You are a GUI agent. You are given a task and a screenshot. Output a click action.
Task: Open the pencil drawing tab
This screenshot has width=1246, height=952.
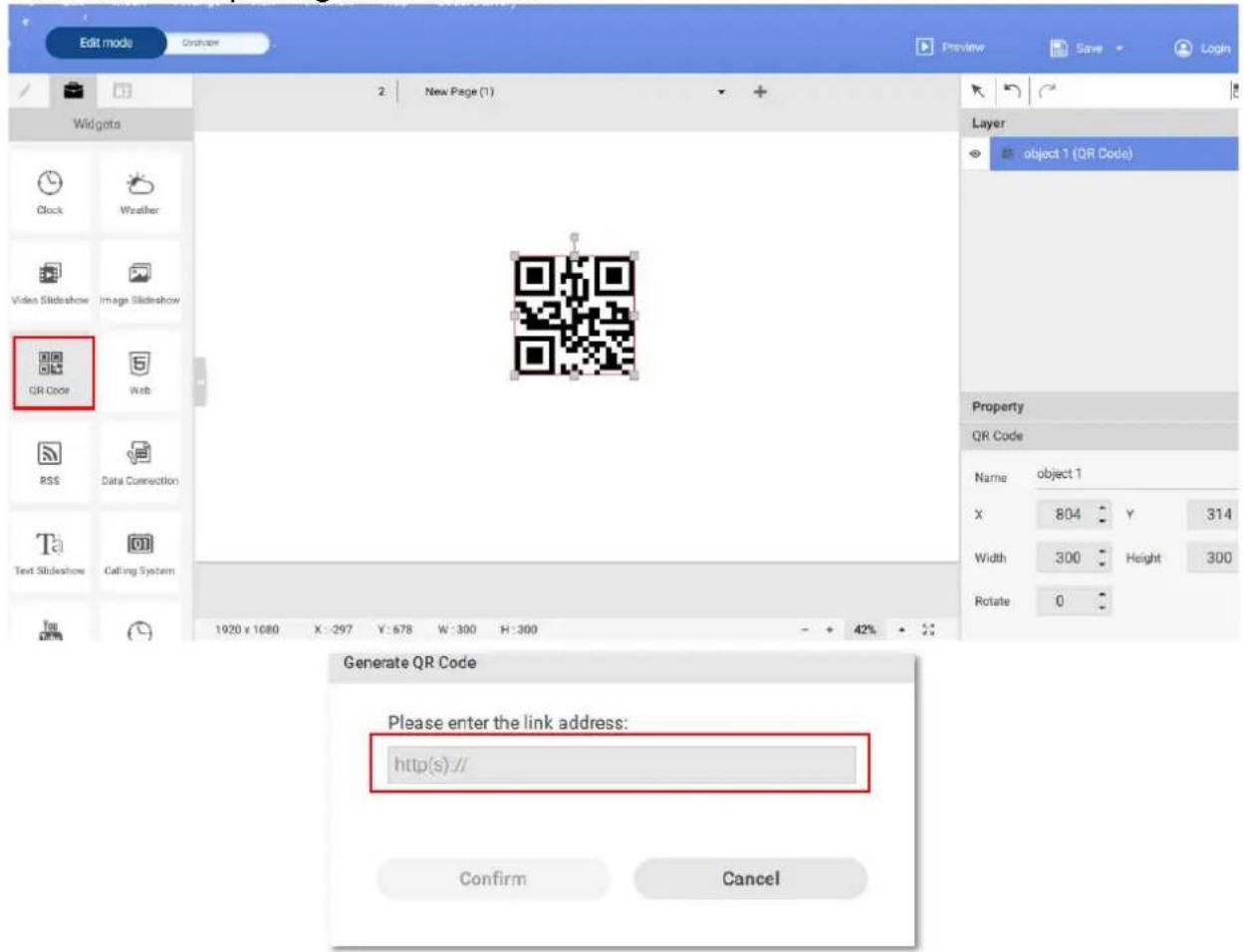point(26,91)
